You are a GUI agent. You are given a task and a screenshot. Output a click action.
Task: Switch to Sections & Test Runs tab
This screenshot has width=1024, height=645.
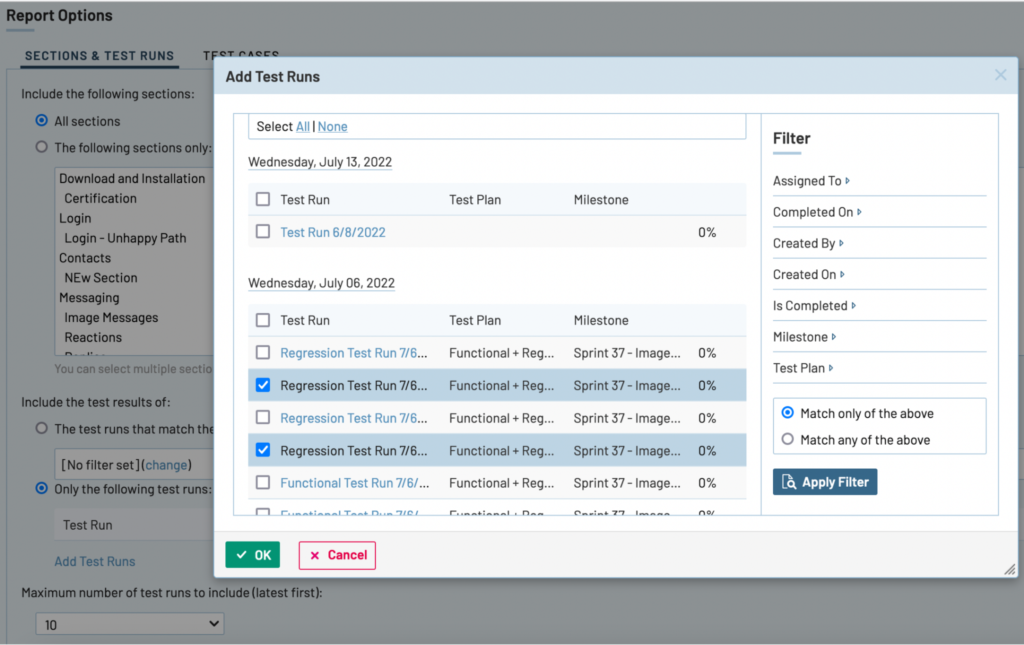(x=99, y=56)
